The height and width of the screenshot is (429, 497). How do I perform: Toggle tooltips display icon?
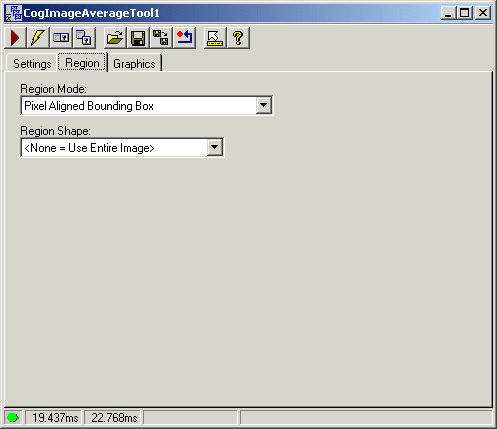(x=215, y=38)
